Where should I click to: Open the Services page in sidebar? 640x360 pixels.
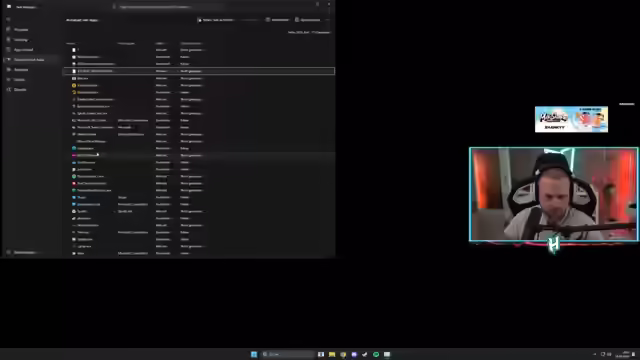point(31,89)
